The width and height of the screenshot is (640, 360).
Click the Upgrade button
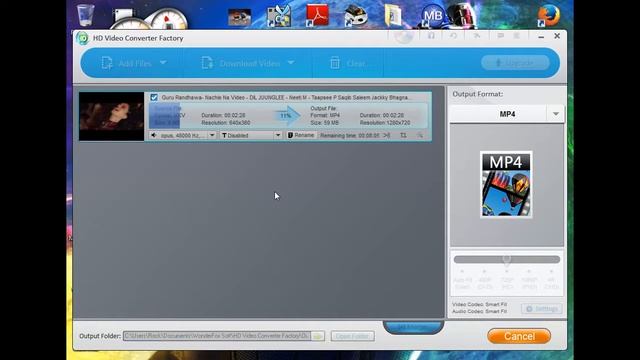click(515, 63)
